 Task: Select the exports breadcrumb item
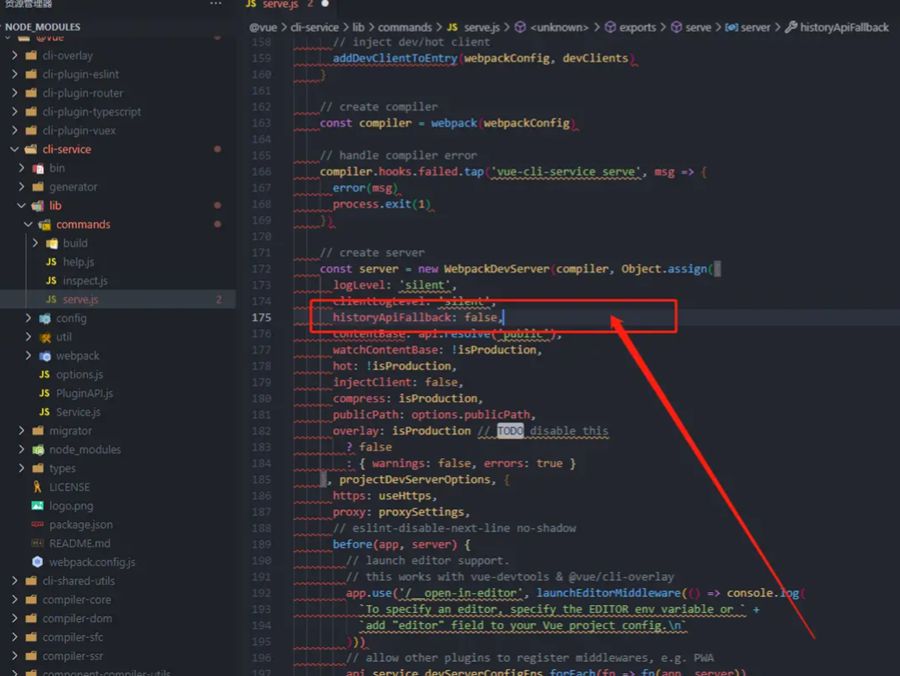637,28
